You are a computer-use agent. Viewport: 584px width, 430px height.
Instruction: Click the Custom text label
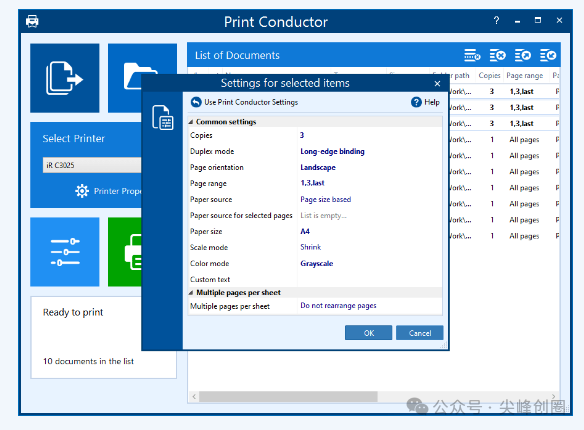pos(210,279)
